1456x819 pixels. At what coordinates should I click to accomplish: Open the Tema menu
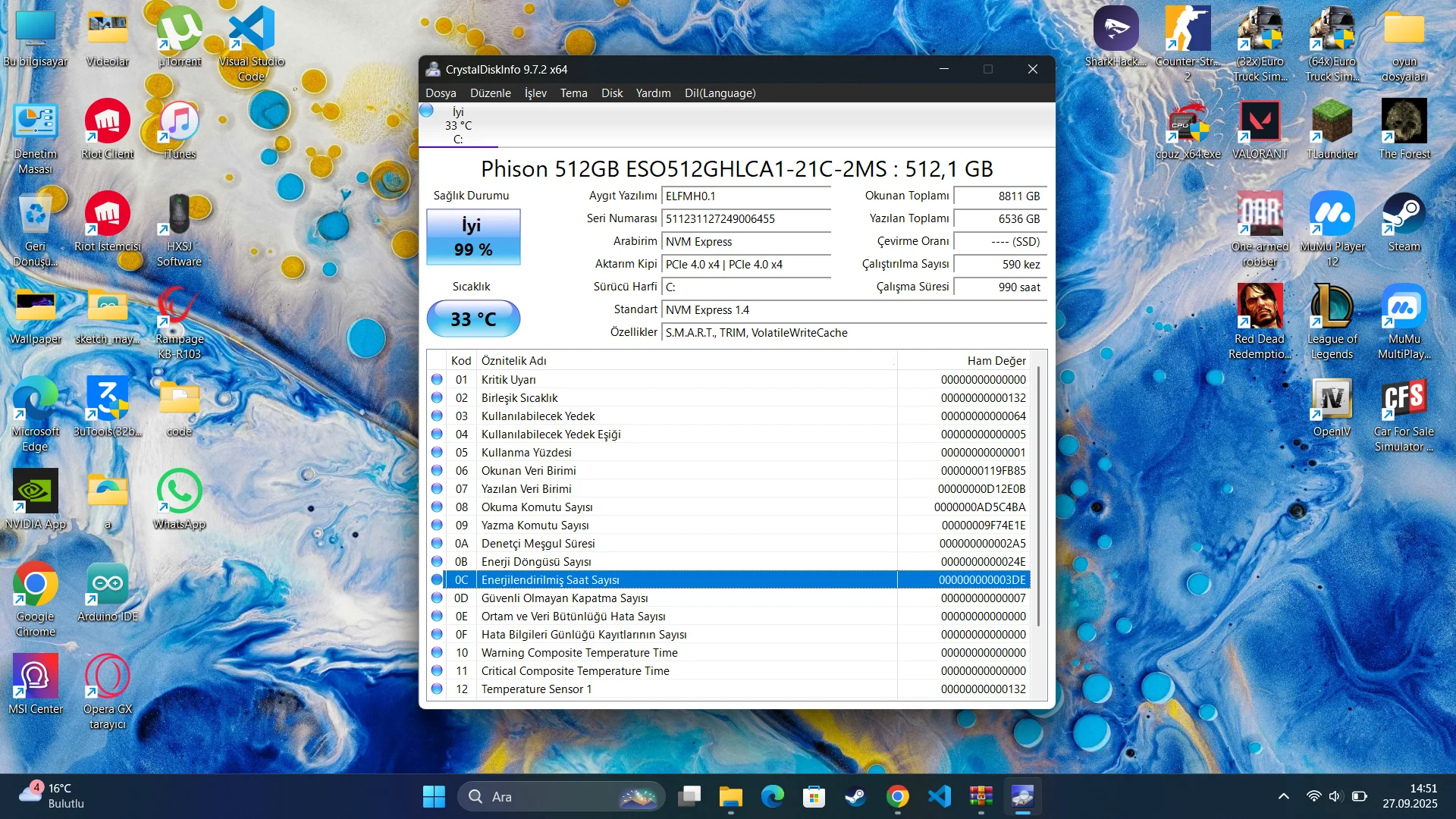pos(573,93)
